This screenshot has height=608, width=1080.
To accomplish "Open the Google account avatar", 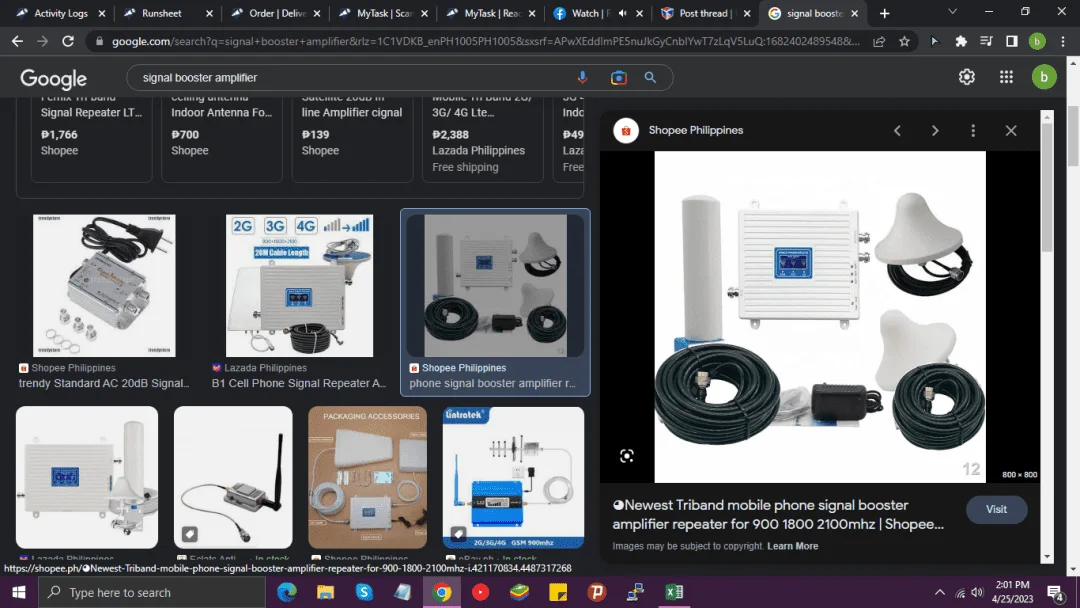I will 1043,77.
